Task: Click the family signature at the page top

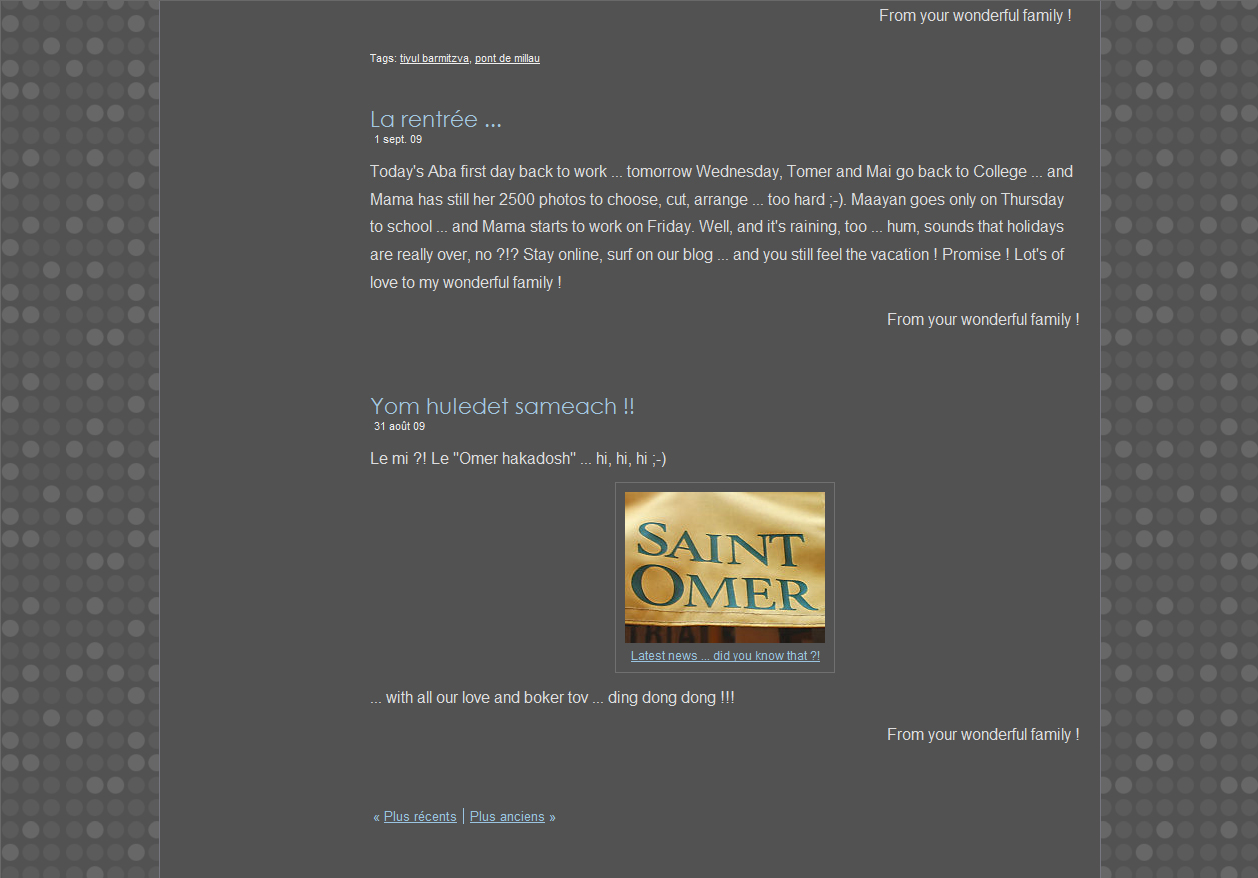Action: [x=974, y=16]
